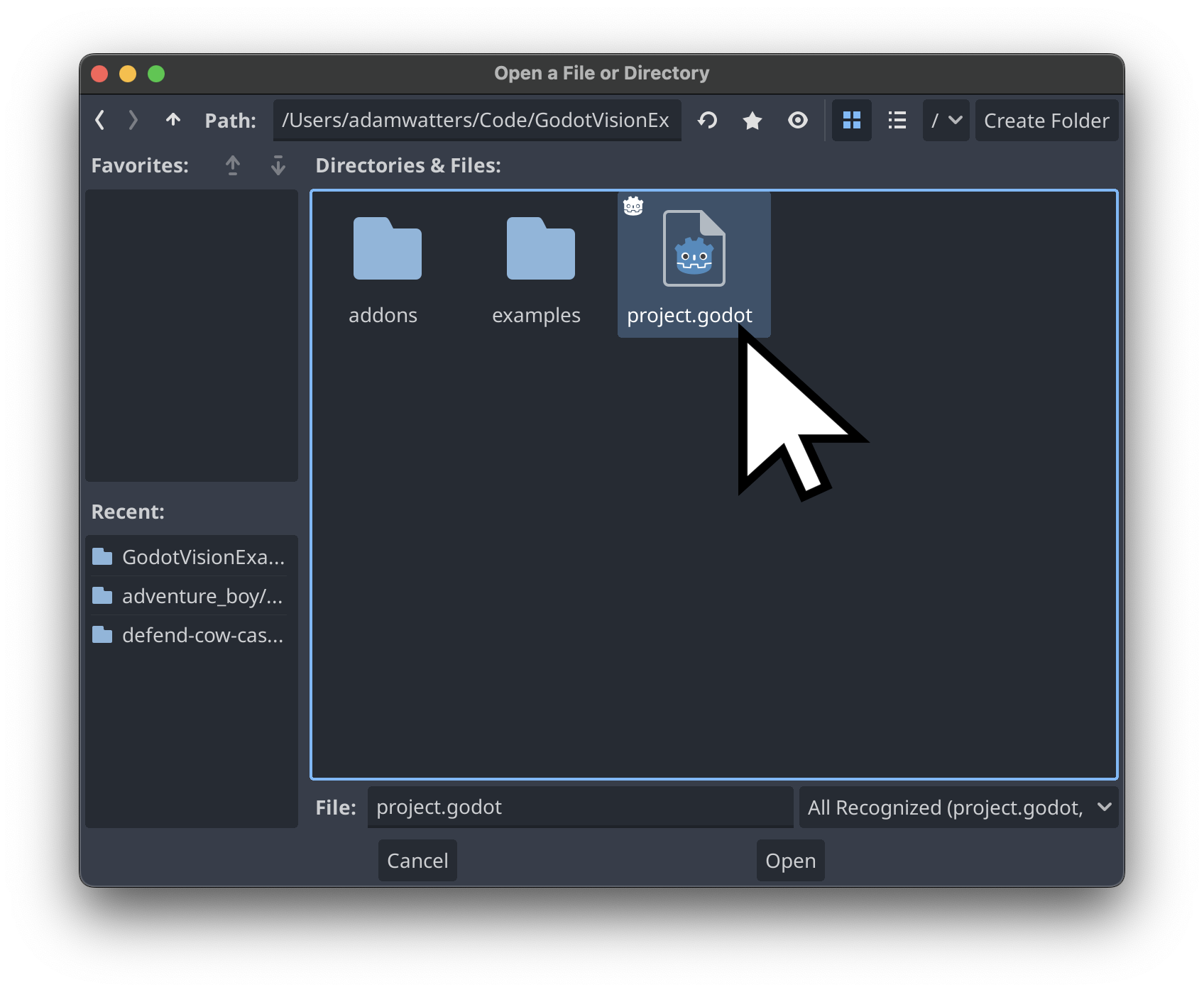The height and width of the screenshot is (992, 1204).
Task: Click the Cancel button
Action: 417,861
